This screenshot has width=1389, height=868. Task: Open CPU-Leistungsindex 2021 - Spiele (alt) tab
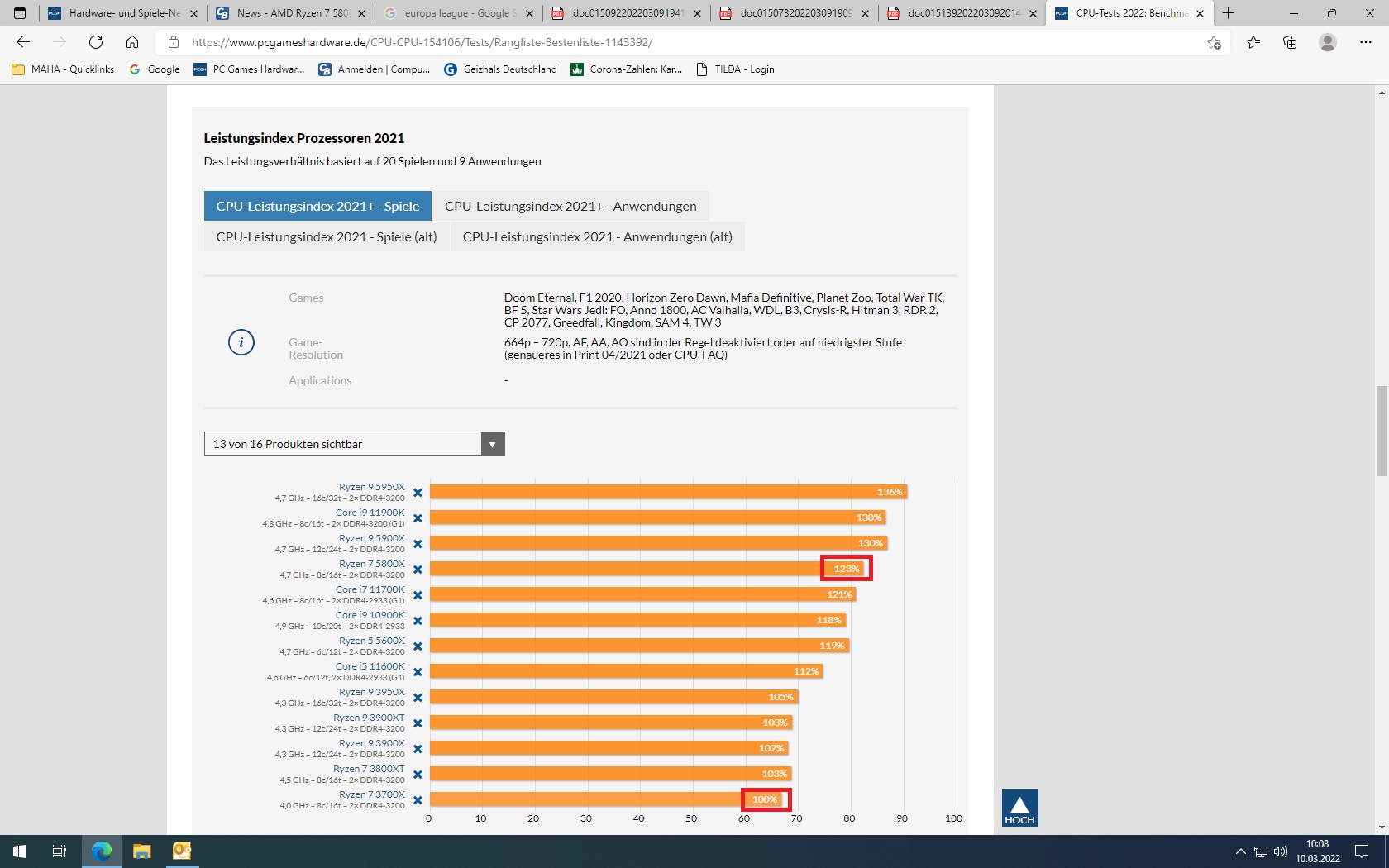[327, 236]
